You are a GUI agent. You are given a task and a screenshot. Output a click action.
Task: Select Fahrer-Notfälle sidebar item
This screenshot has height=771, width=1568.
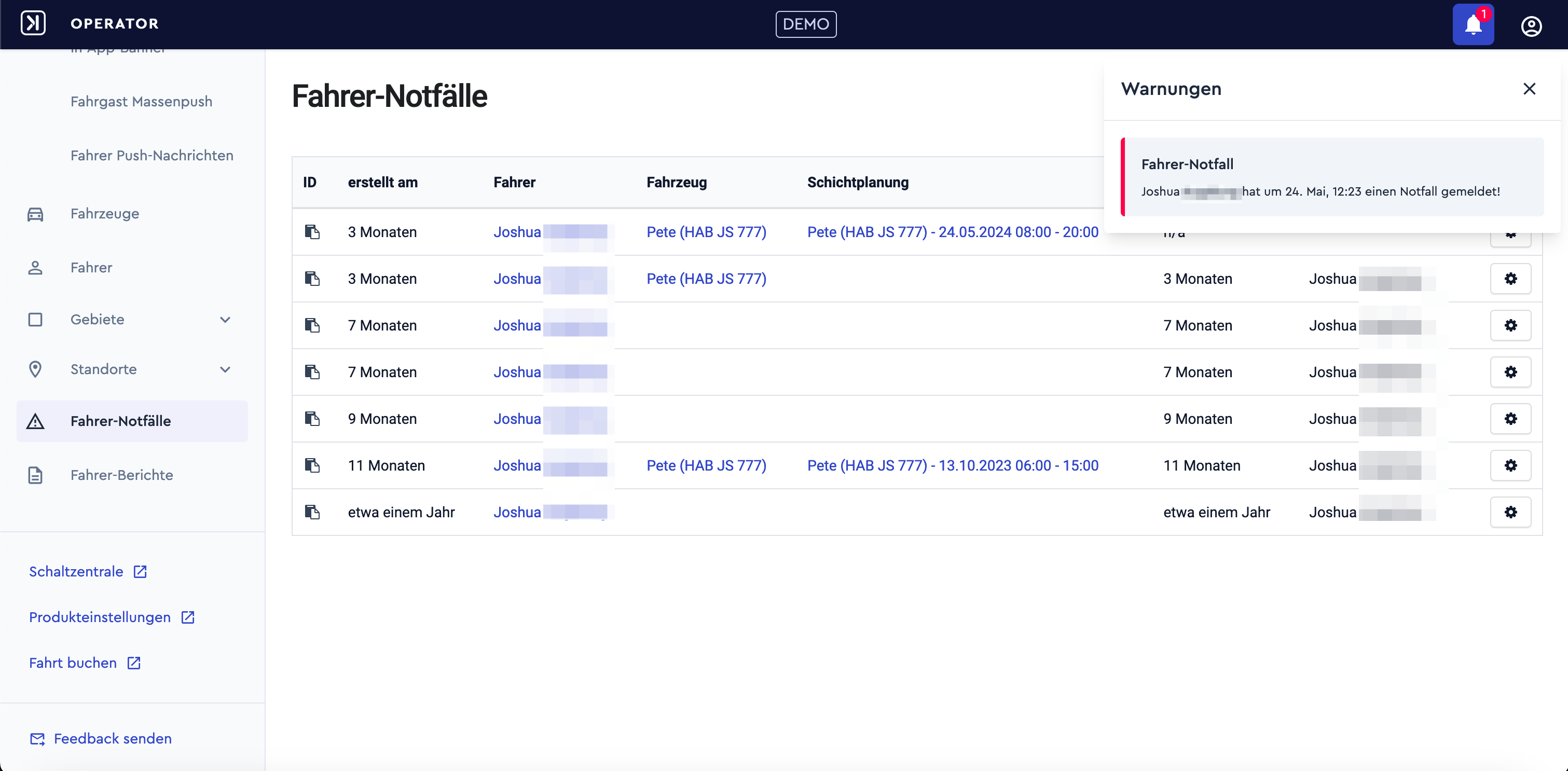(132, 421)
